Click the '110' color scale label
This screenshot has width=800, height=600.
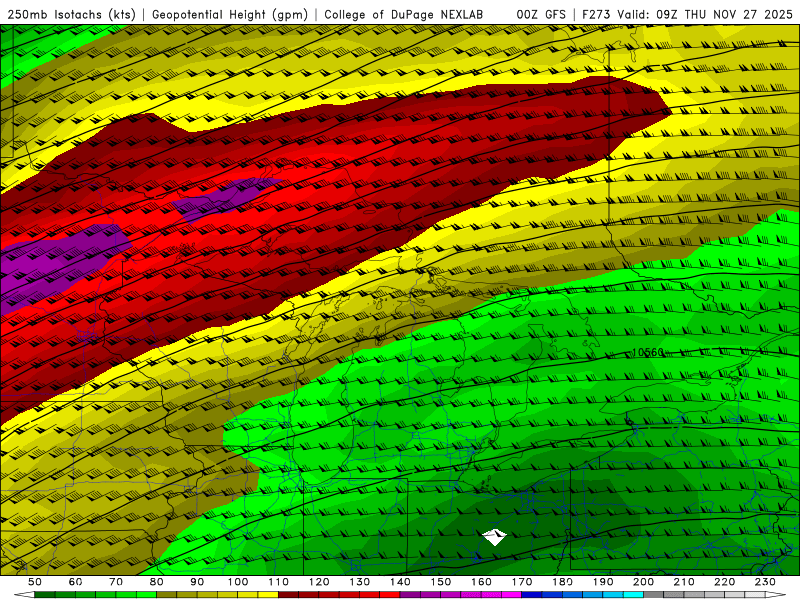pos(278,582)
